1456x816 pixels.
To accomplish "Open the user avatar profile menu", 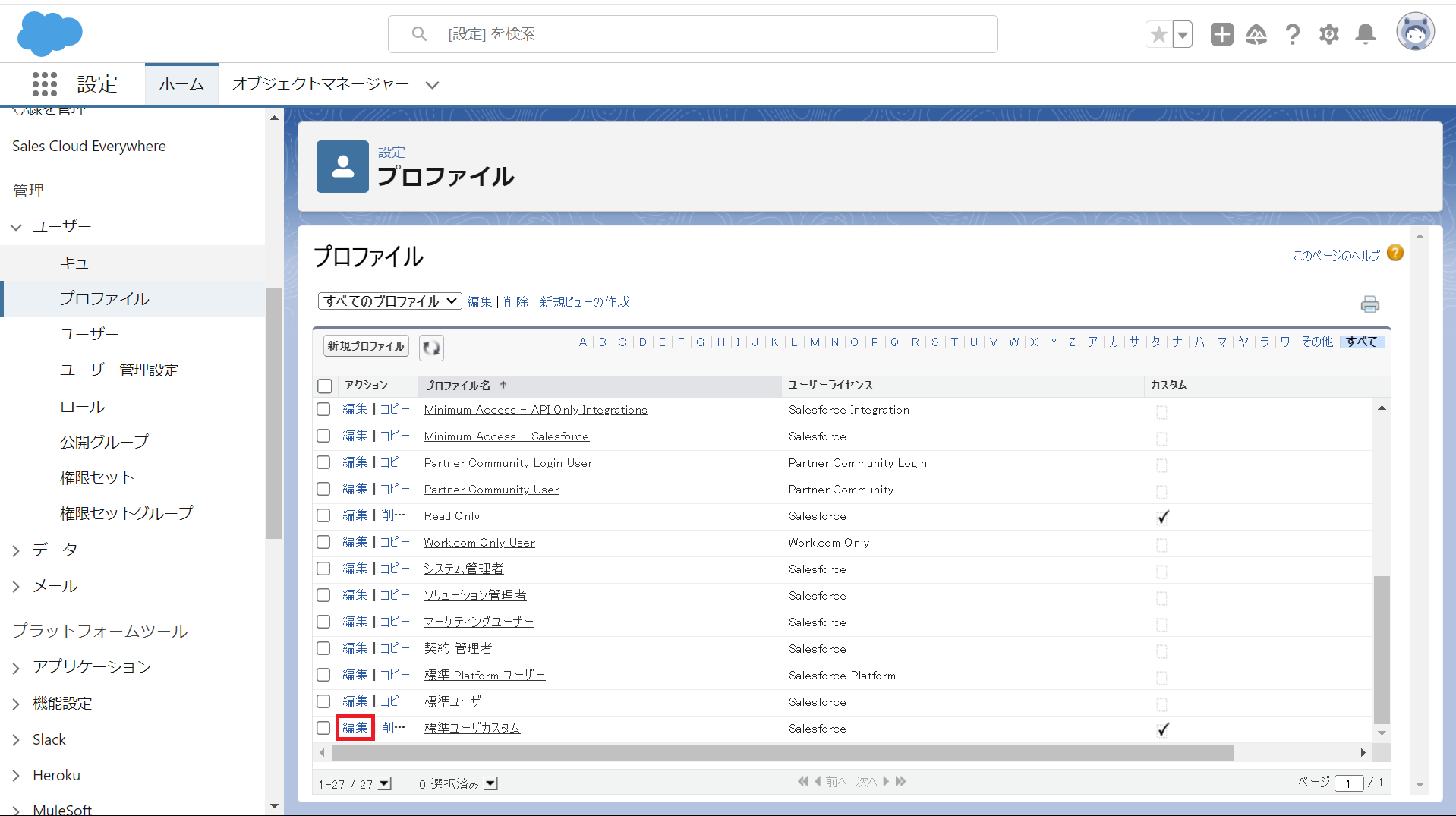I will (x=1415, y=33).
